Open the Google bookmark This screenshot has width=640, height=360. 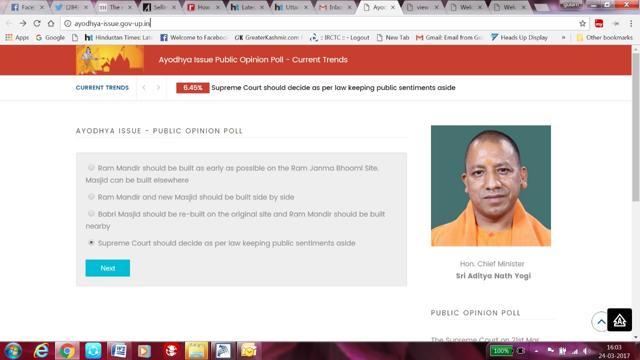pos(50,38)
